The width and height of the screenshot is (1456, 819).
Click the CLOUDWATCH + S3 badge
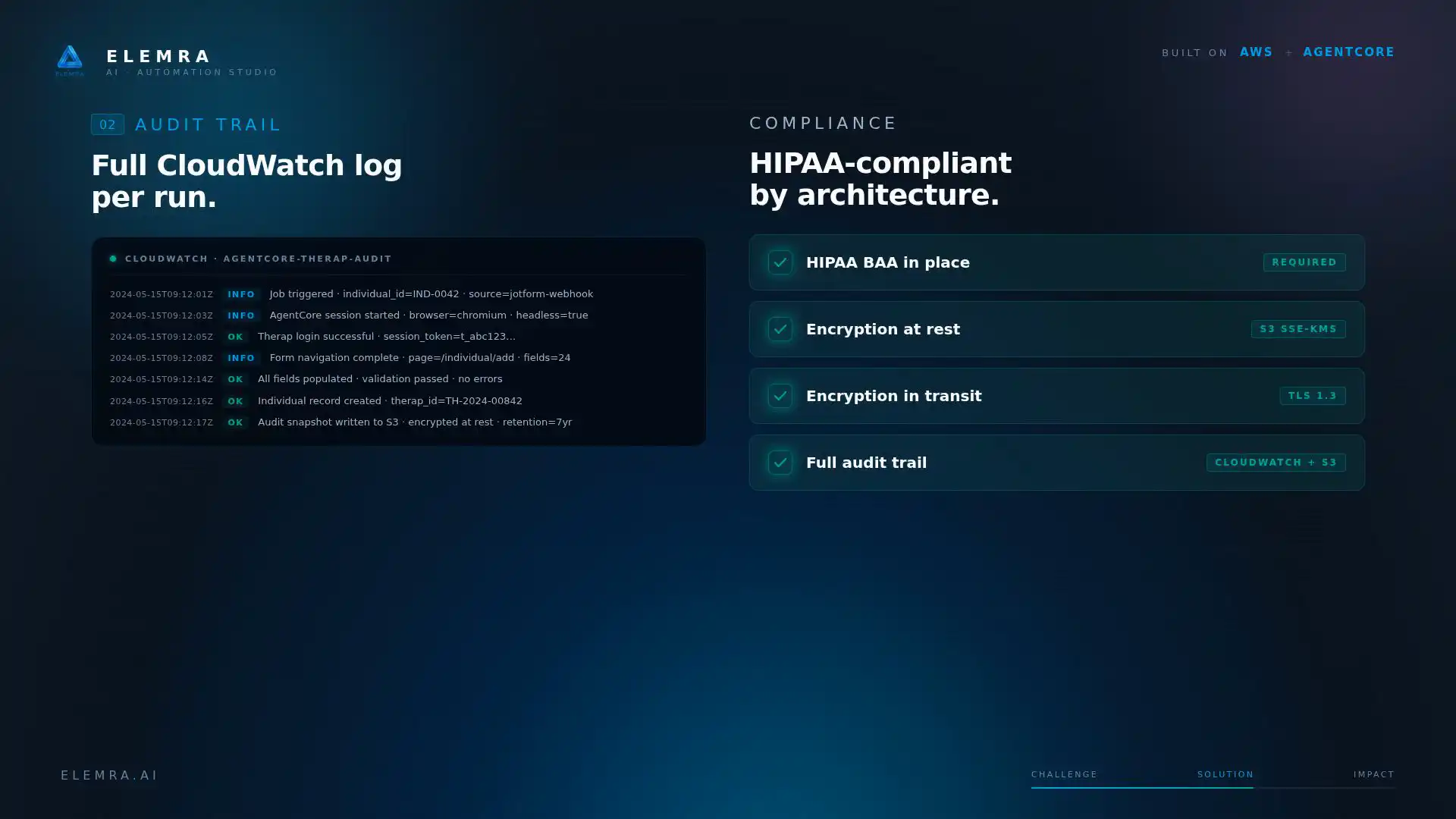pos(1276,463)
